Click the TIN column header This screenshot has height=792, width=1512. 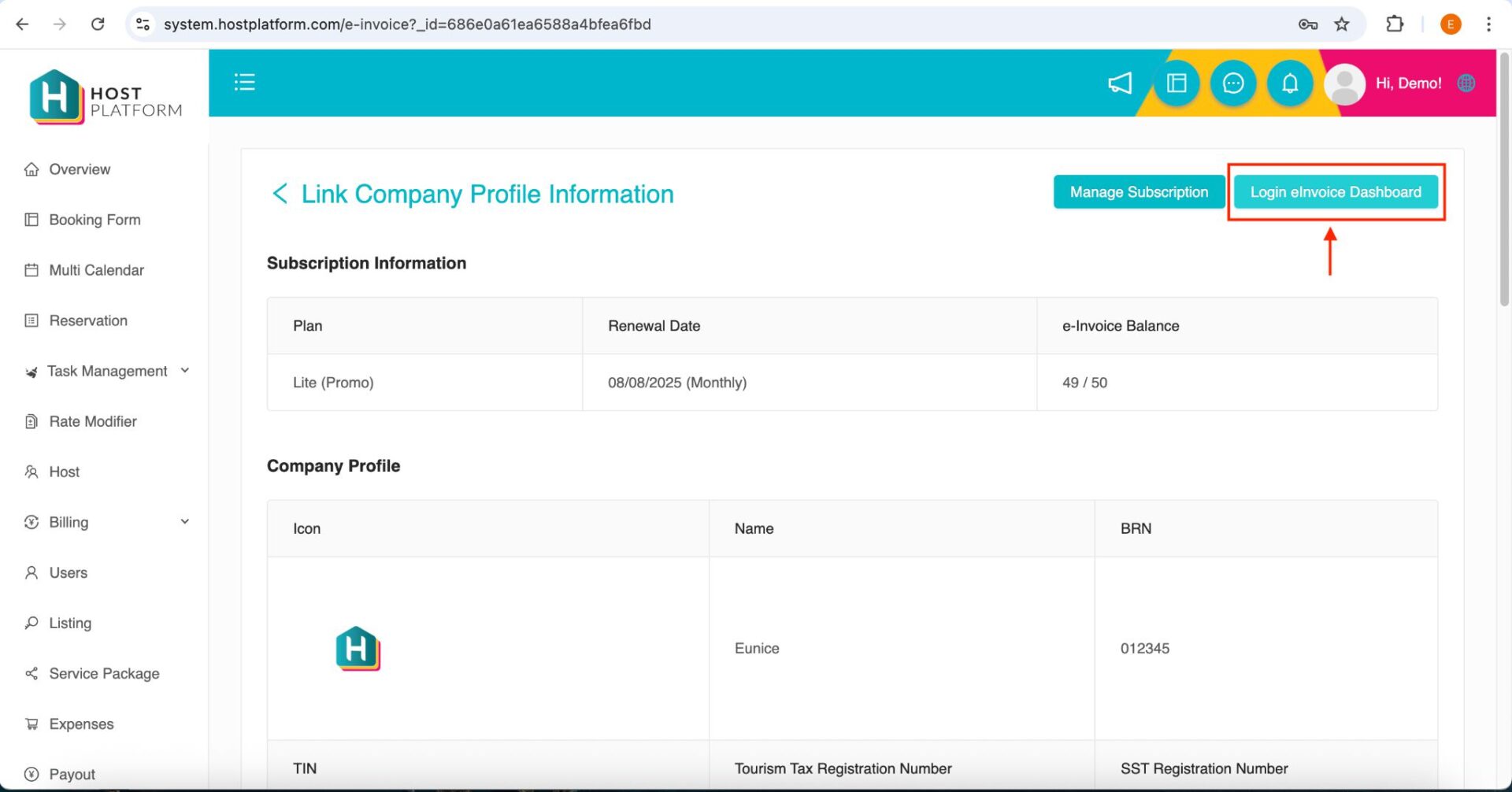point(305,768)
